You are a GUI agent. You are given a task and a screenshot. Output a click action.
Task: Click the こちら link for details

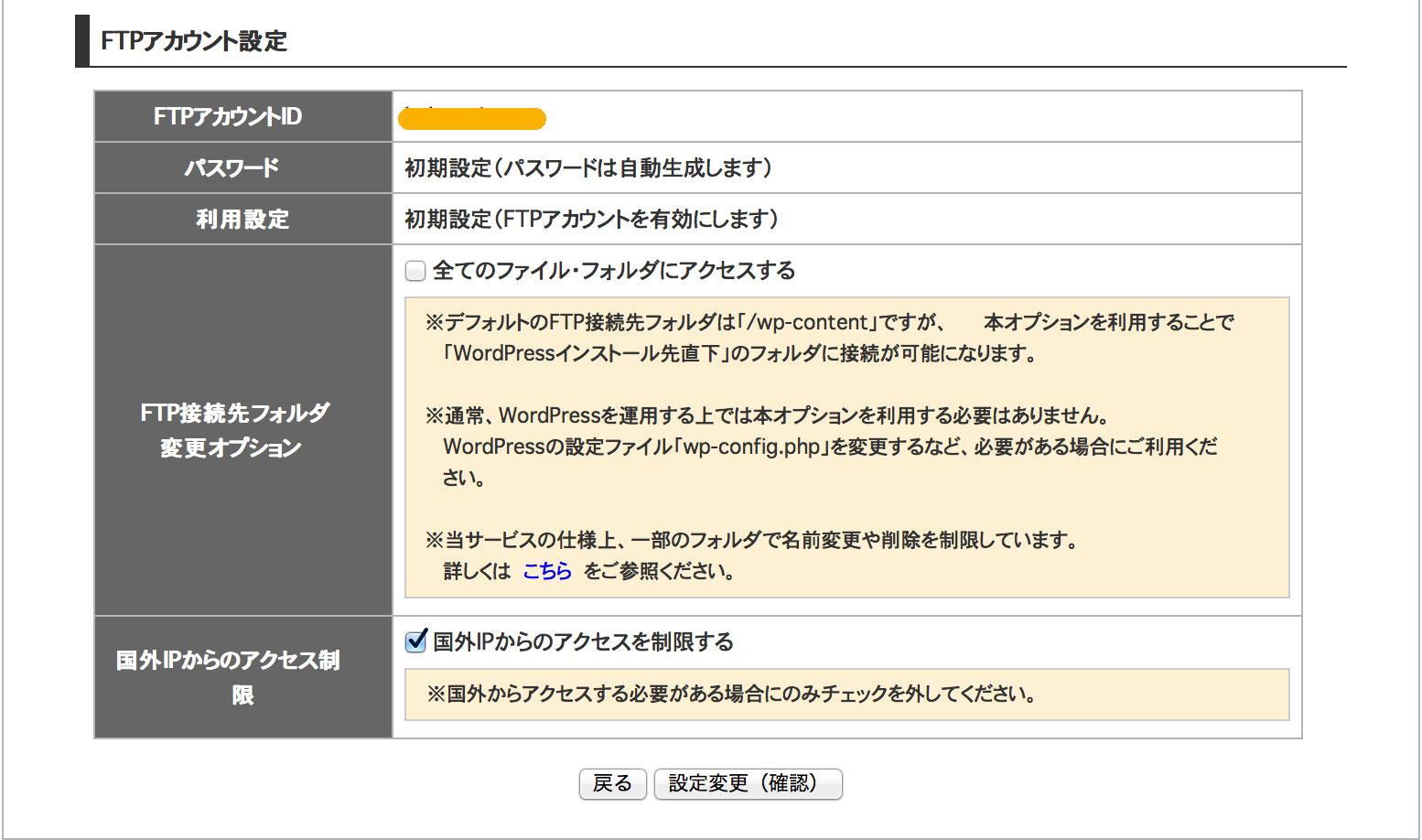tap(546, 571)
